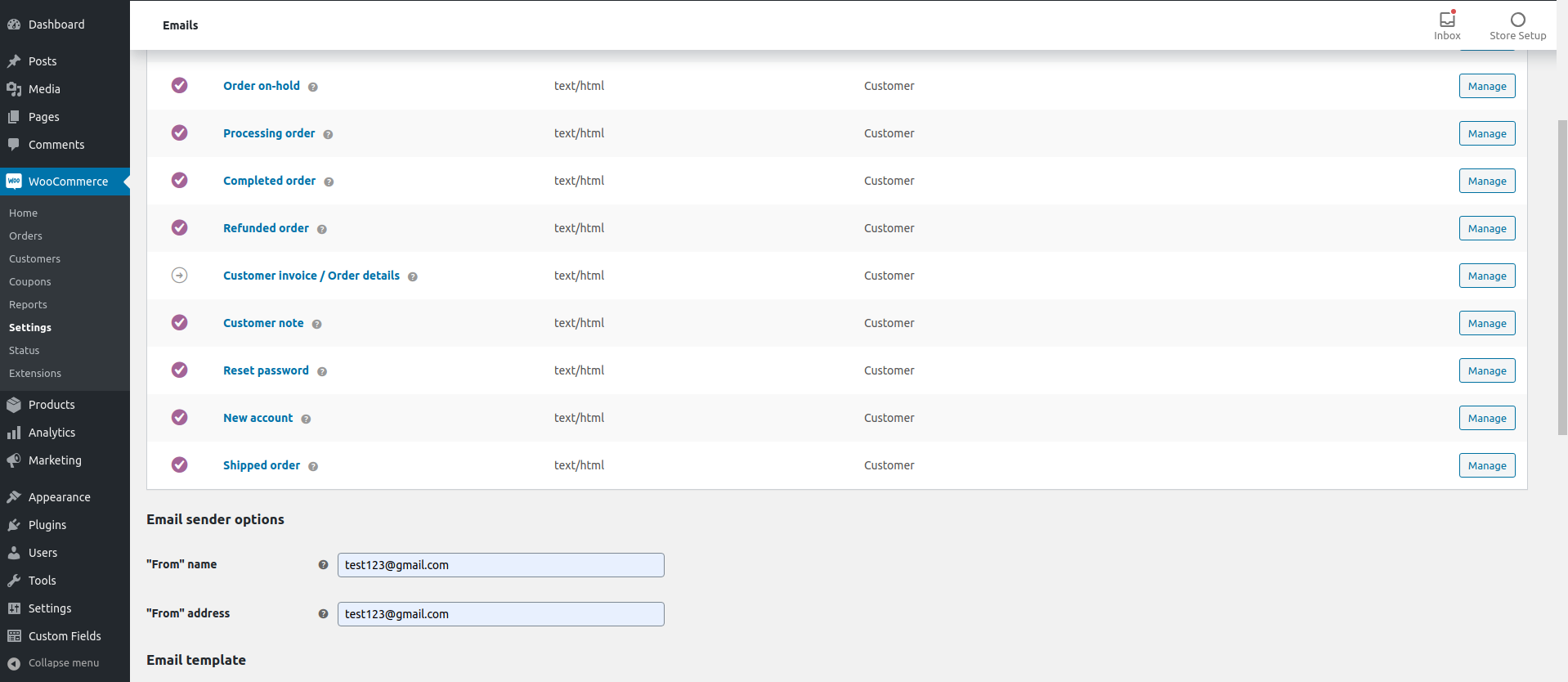Toggle enabled status of New account email
The height and width of the screenshot is (682, 1568).
(180, 417)
